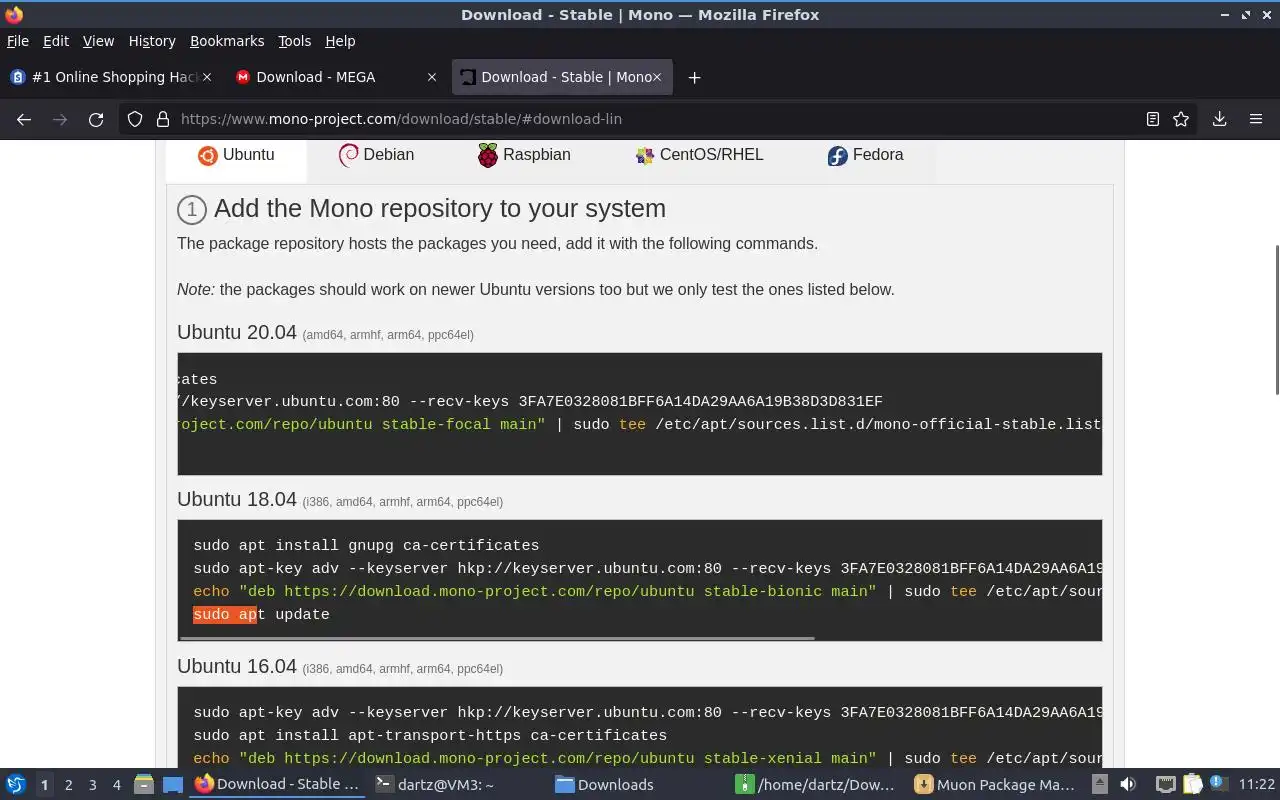1280x800 pixels.
Task: Open the Tools menu
Action: 295,41
